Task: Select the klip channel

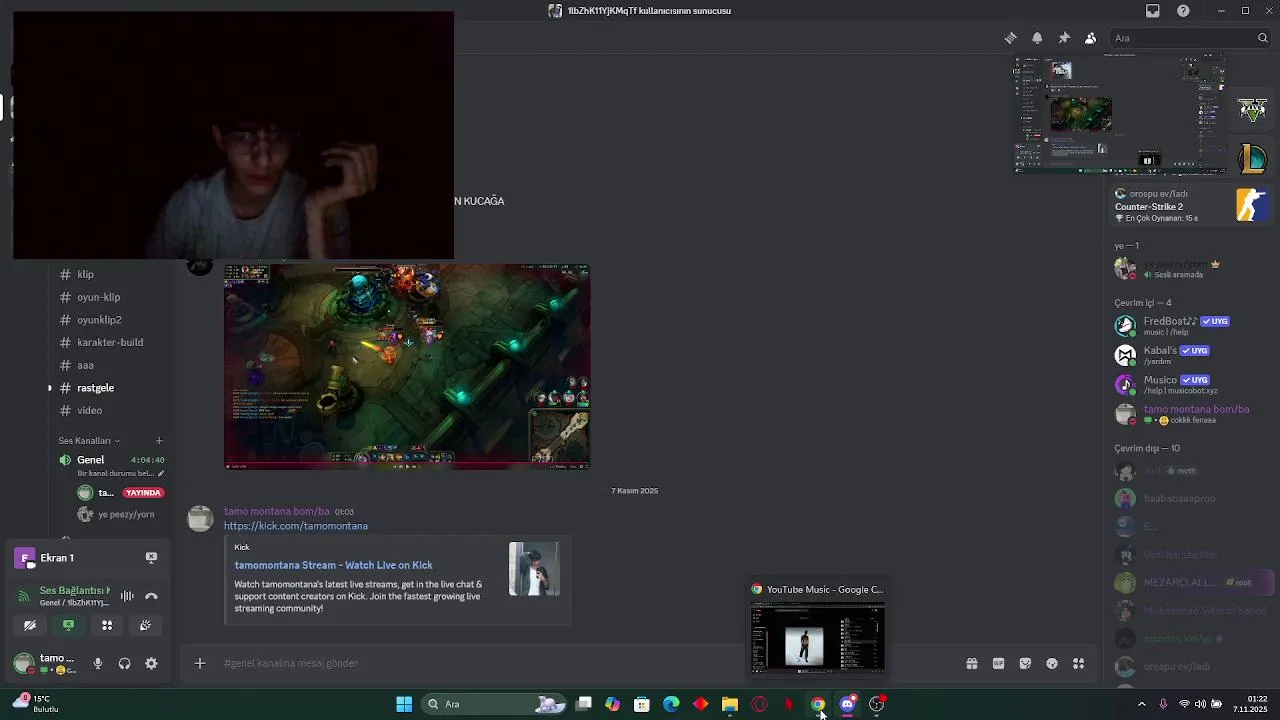Action: (108, 274)
